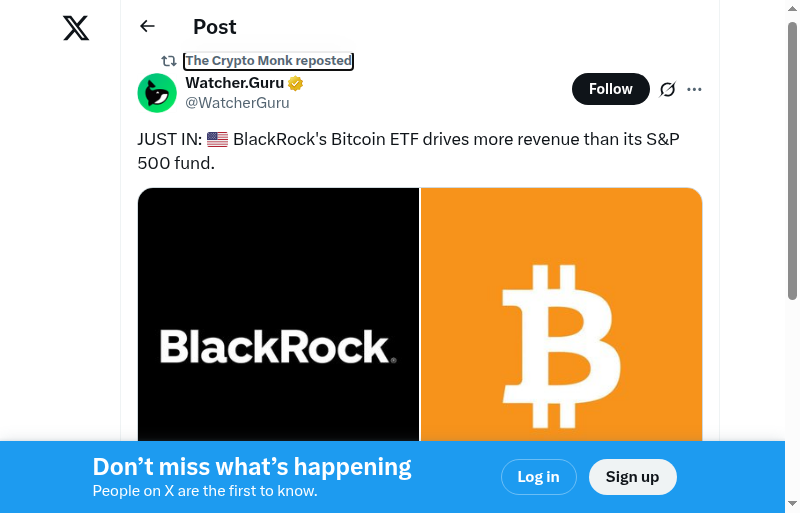Screen dimensions: 800x513
Task: Open "The Crypto Monk reposted" link
Action: [x=268, y=61]
